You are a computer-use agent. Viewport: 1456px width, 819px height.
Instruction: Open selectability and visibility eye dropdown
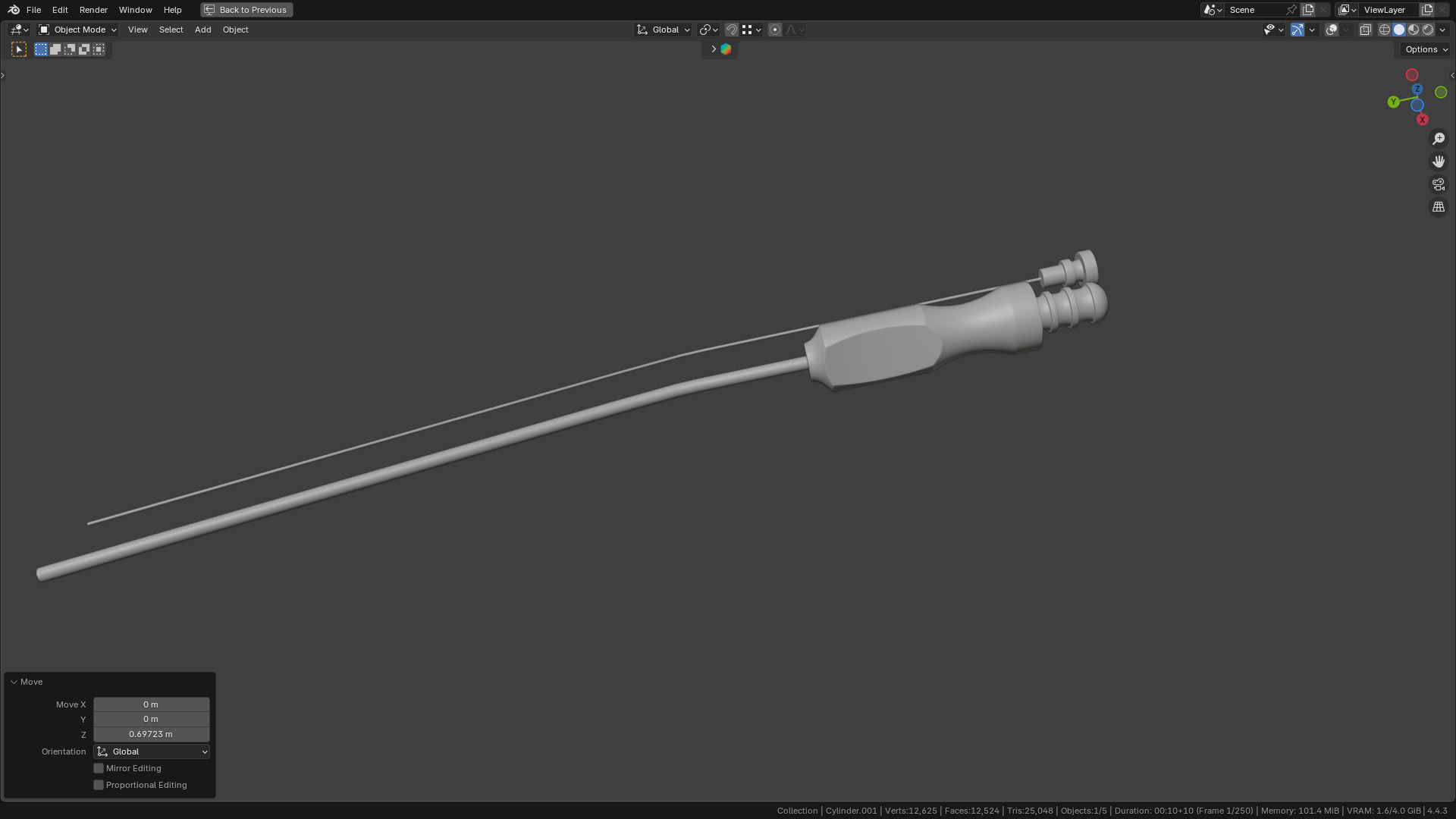[1273, 30]
